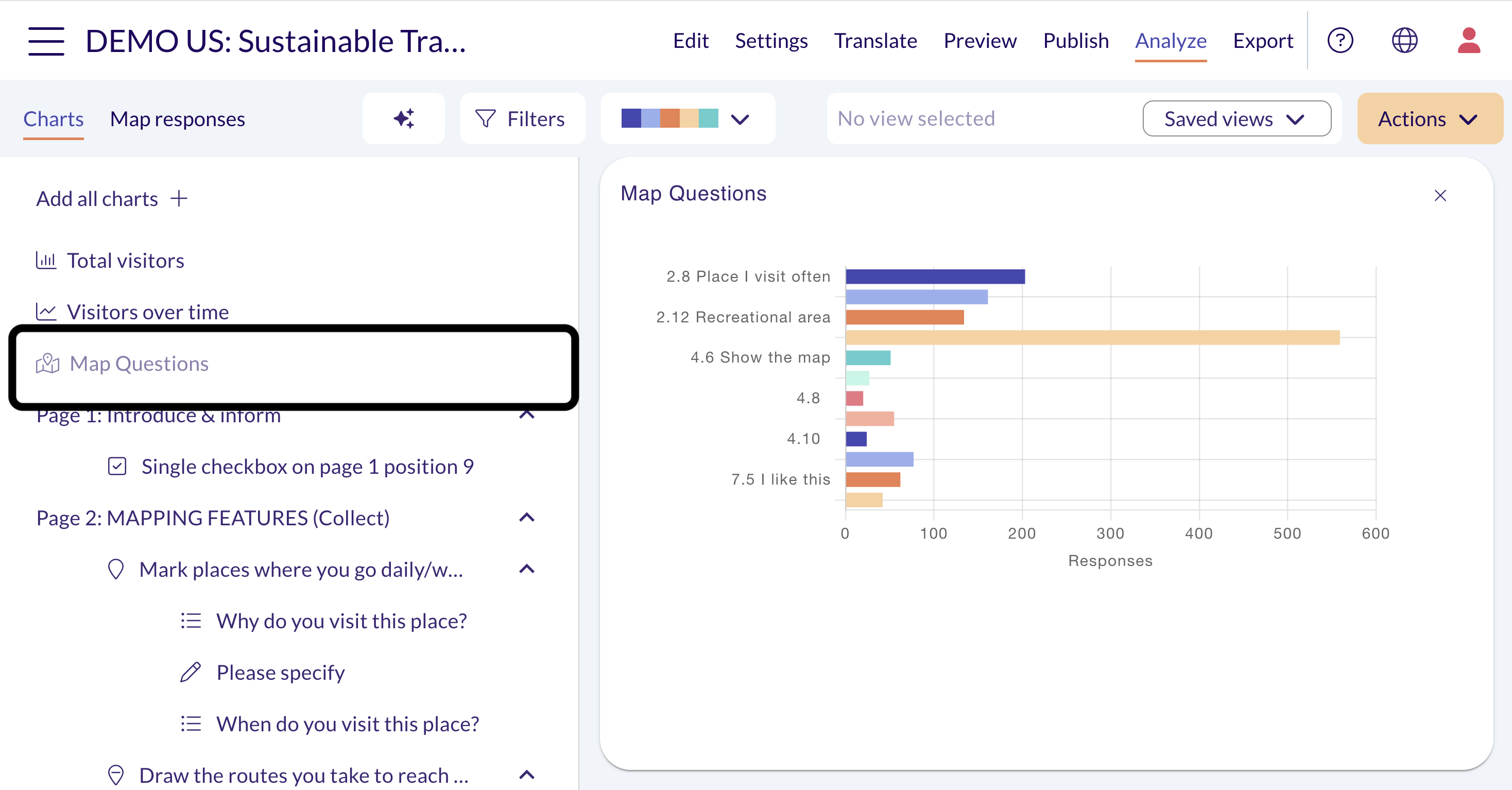Open the Saved views dropdown
Viewport: 1512px width, 790px height.
coord(1236,118)
